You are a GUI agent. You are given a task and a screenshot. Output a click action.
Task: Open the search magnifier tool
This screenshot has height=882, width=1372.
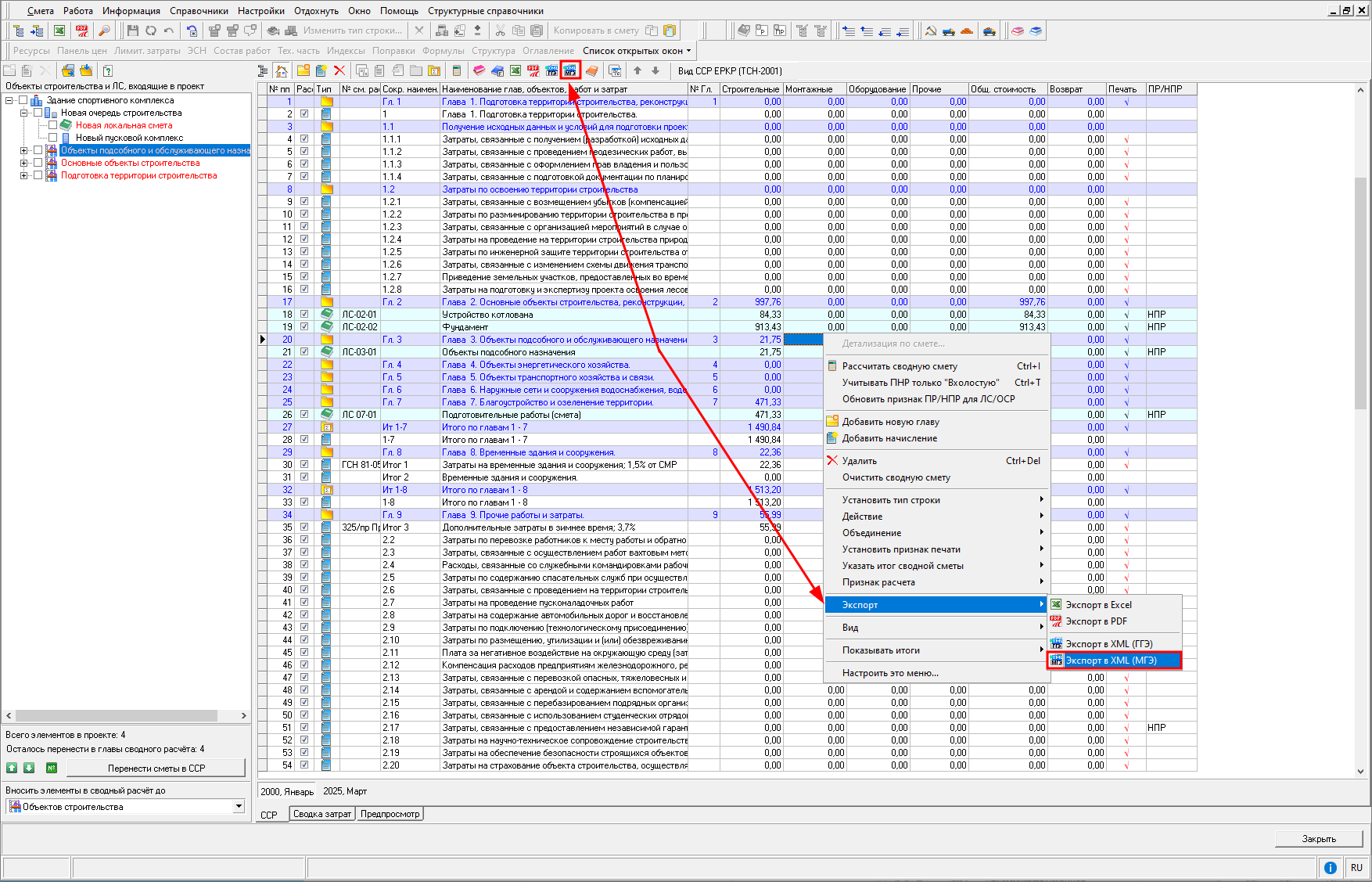pyautogui.click(x=104, y=31)
